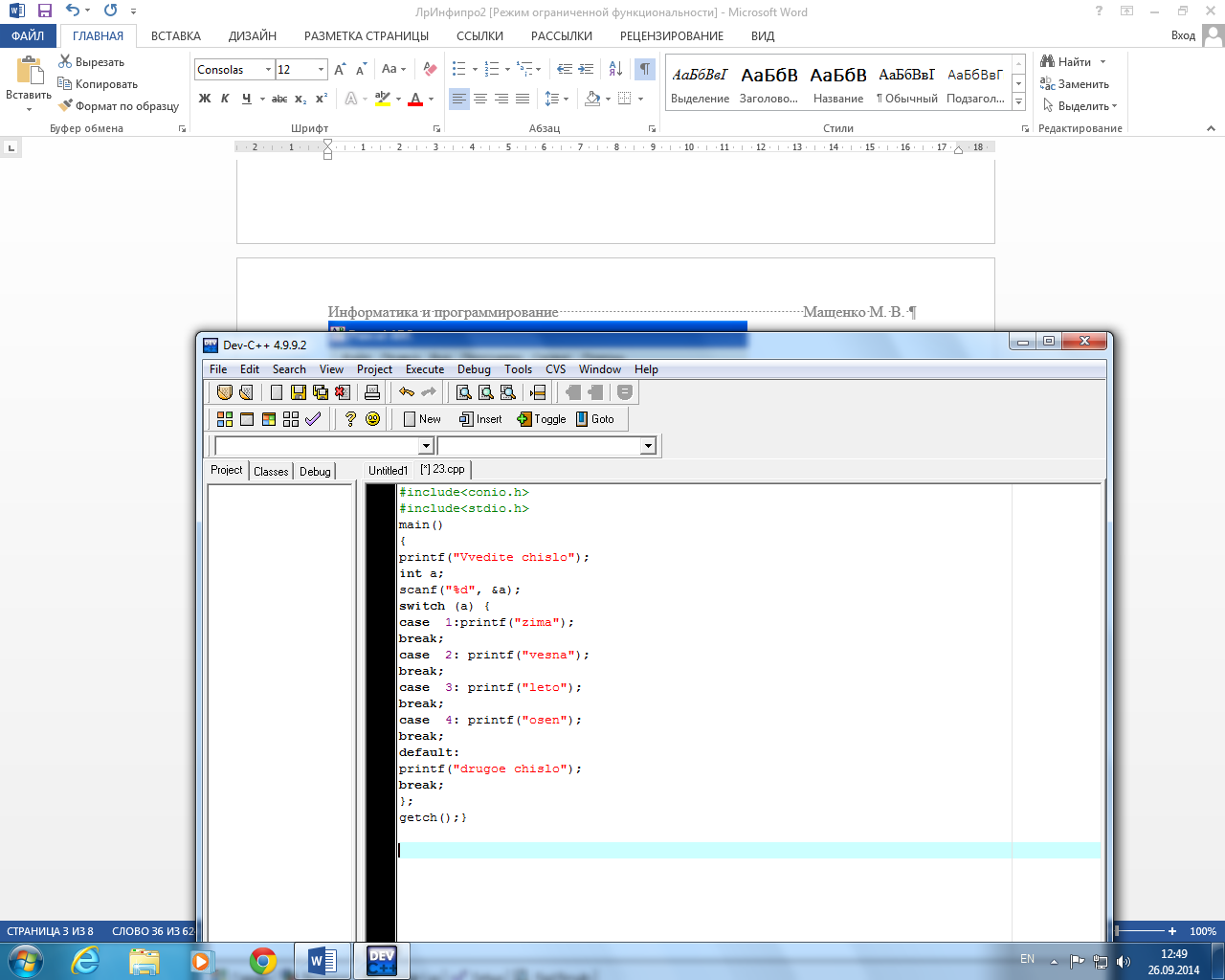This screenshot has width=1225, height=980.
Task: Toggle underline Ч formatting
Action: (246, 99)
